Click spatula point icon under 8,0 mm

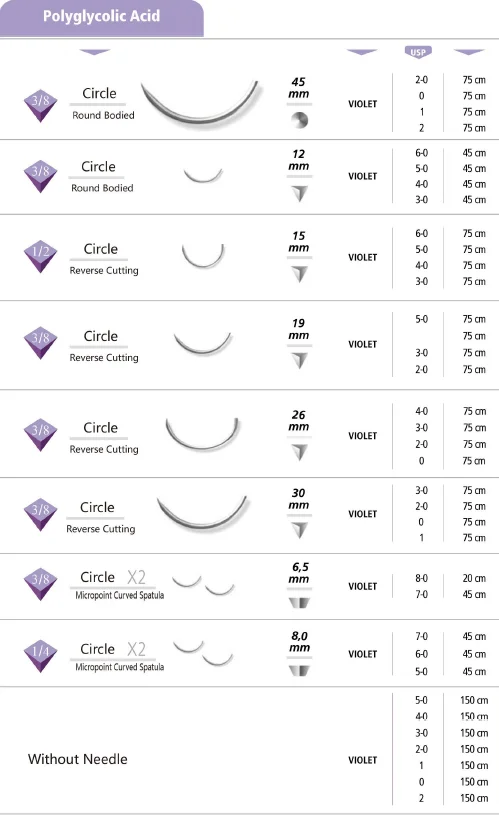pyautogui.click(x=299, y=671)
